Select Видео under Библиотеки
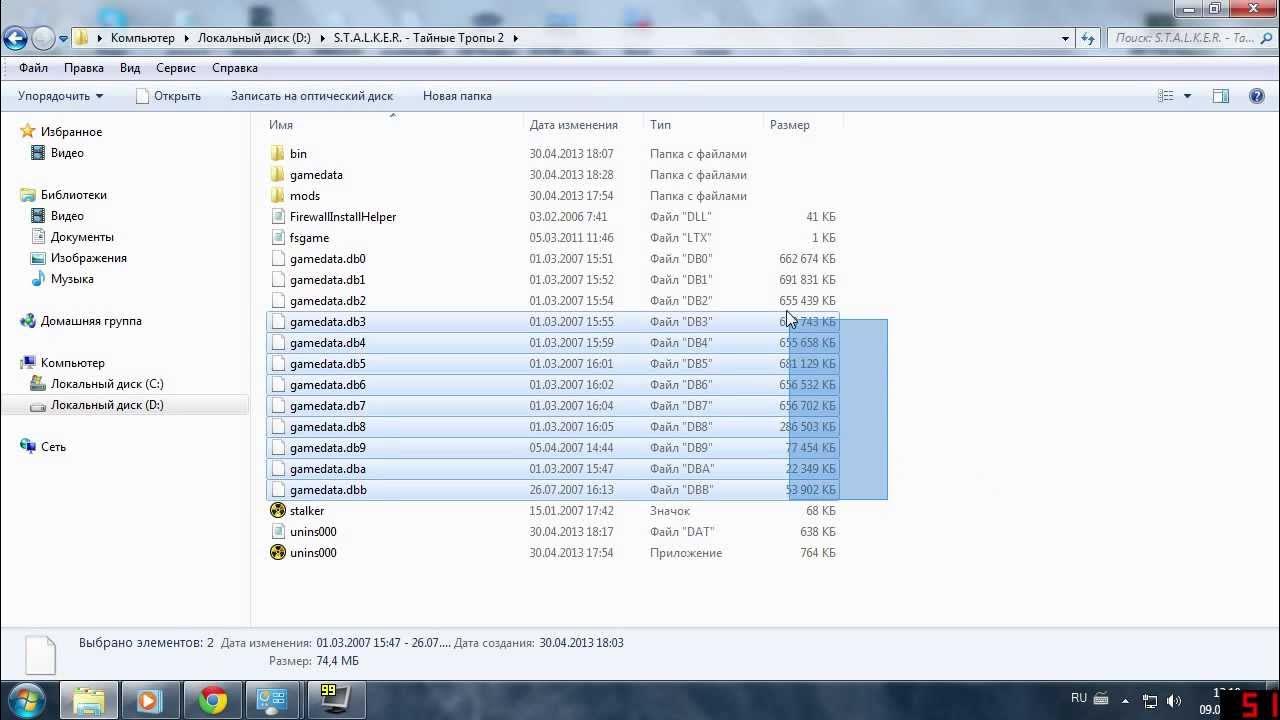Image resolution: width=1280 pixels, height=720 pixels. (67, 216)
